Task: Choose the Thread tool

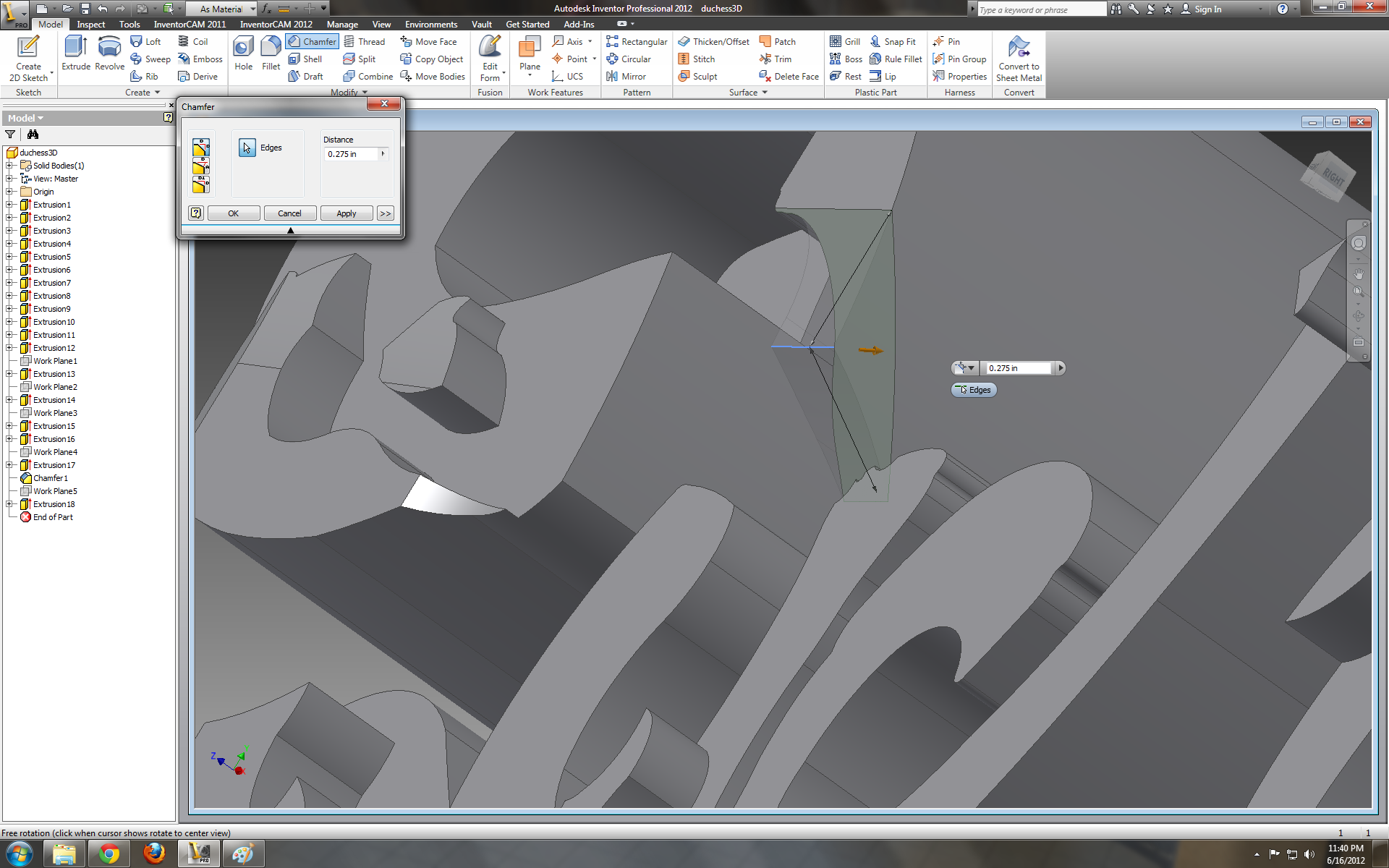Action: [365, 42]
